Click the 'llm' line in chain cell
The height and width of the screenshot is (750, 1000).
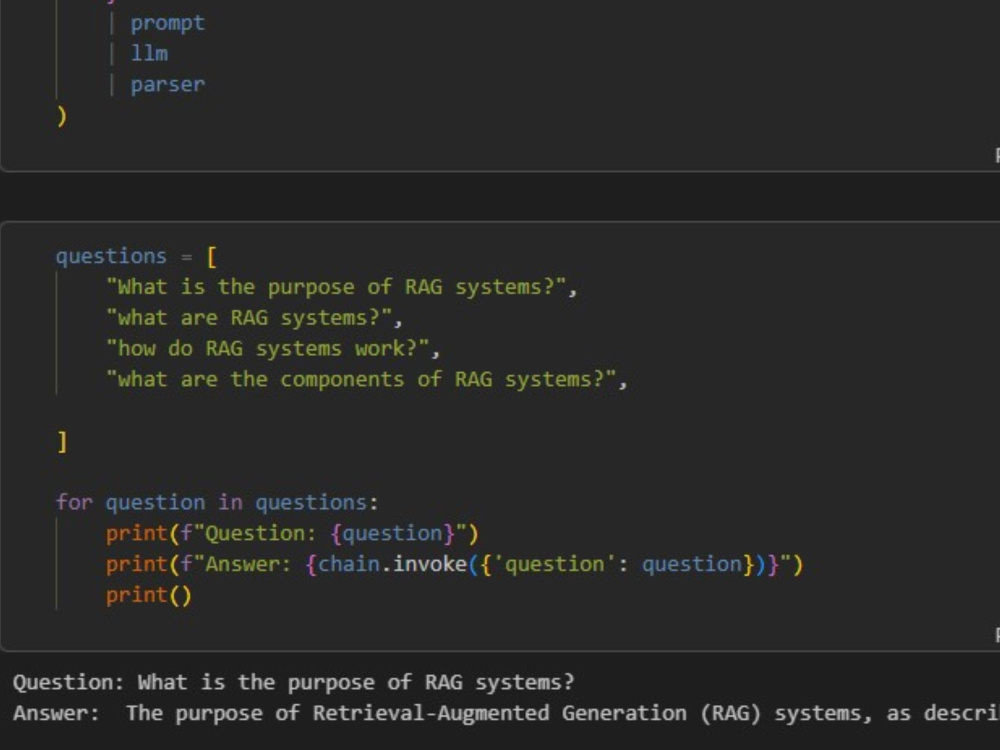149,54
